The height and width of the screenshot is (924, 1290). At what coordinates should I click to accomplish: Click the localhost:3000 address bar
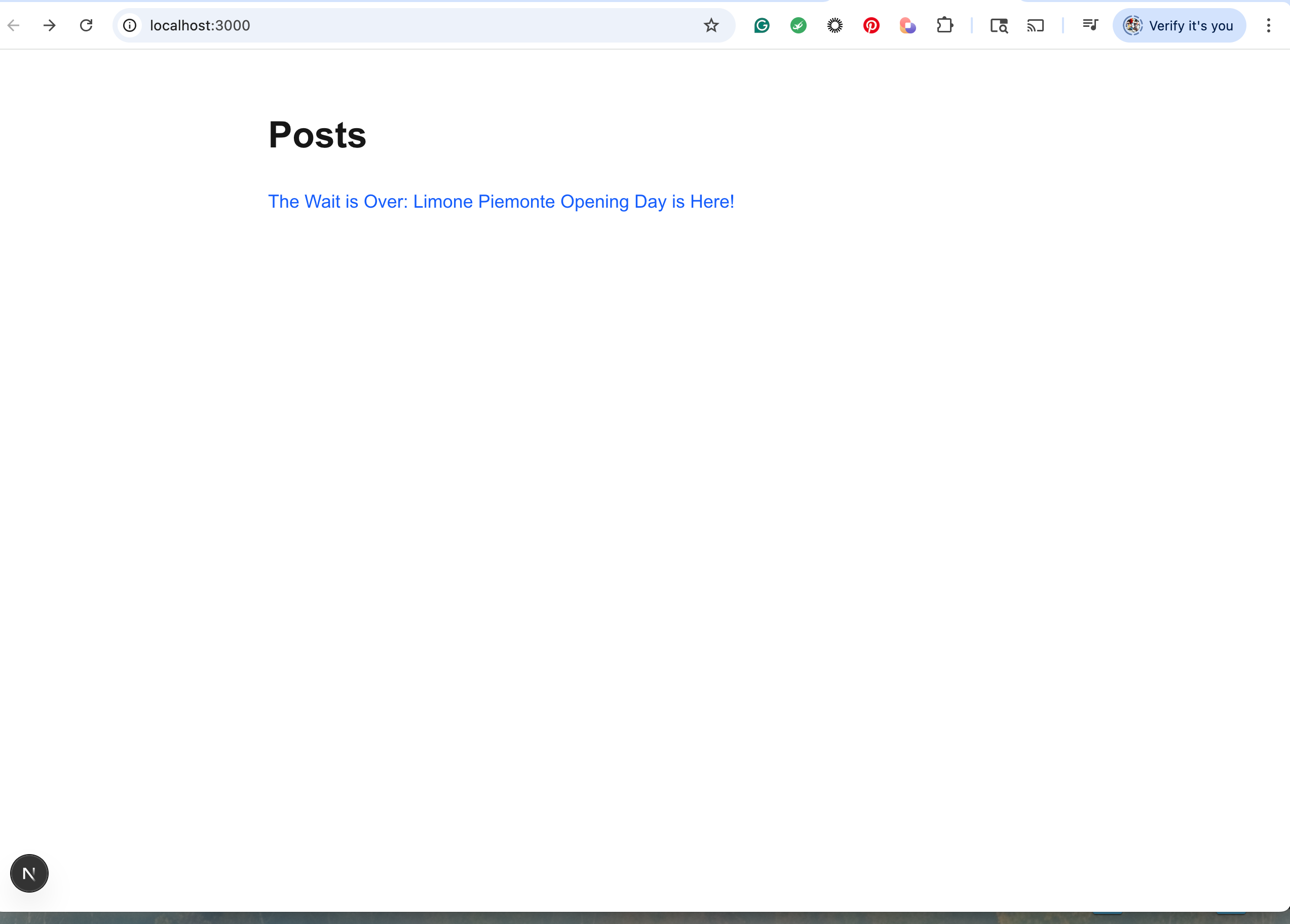click(398, 25)
